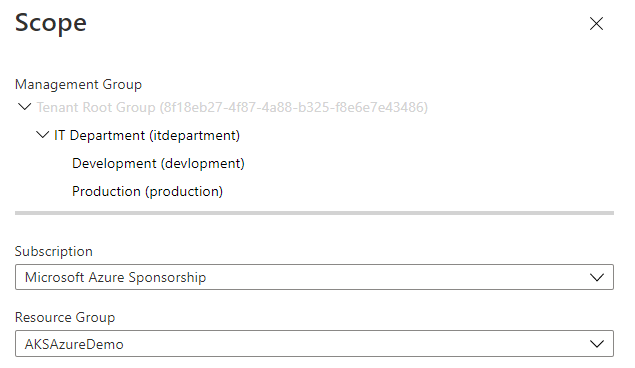This screenshot has height=368, width=635.
Task: Open the Subscription combo box
Action: (314, 277)
